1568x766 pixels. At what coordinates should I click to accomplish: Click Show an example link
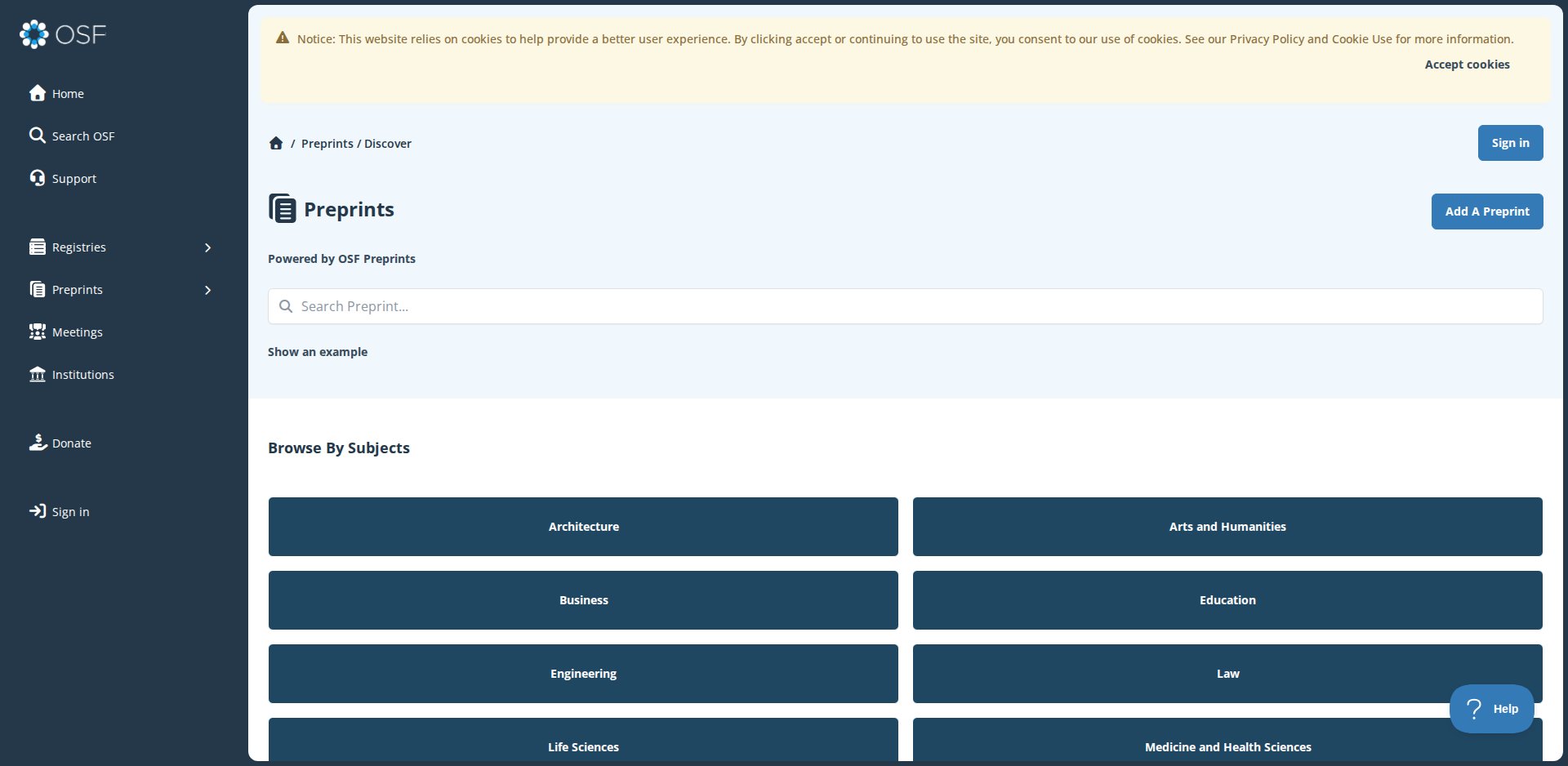tap(318, 352)
